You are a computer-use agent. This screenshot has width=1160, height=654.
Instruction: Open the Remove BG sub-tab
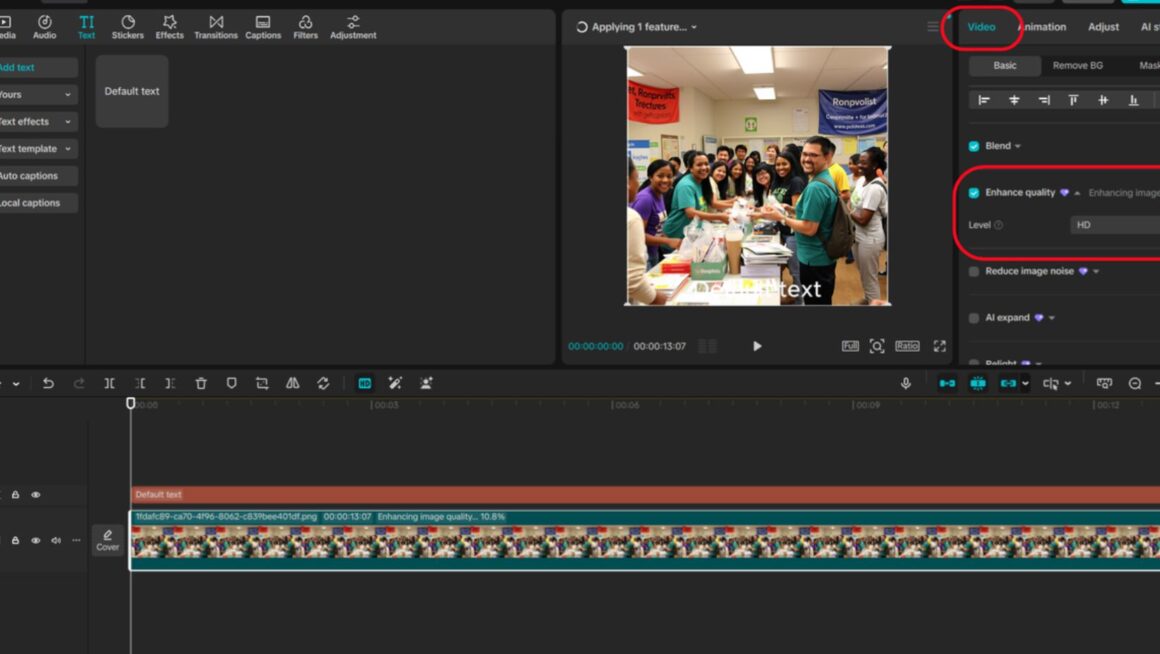[1078, 66]
